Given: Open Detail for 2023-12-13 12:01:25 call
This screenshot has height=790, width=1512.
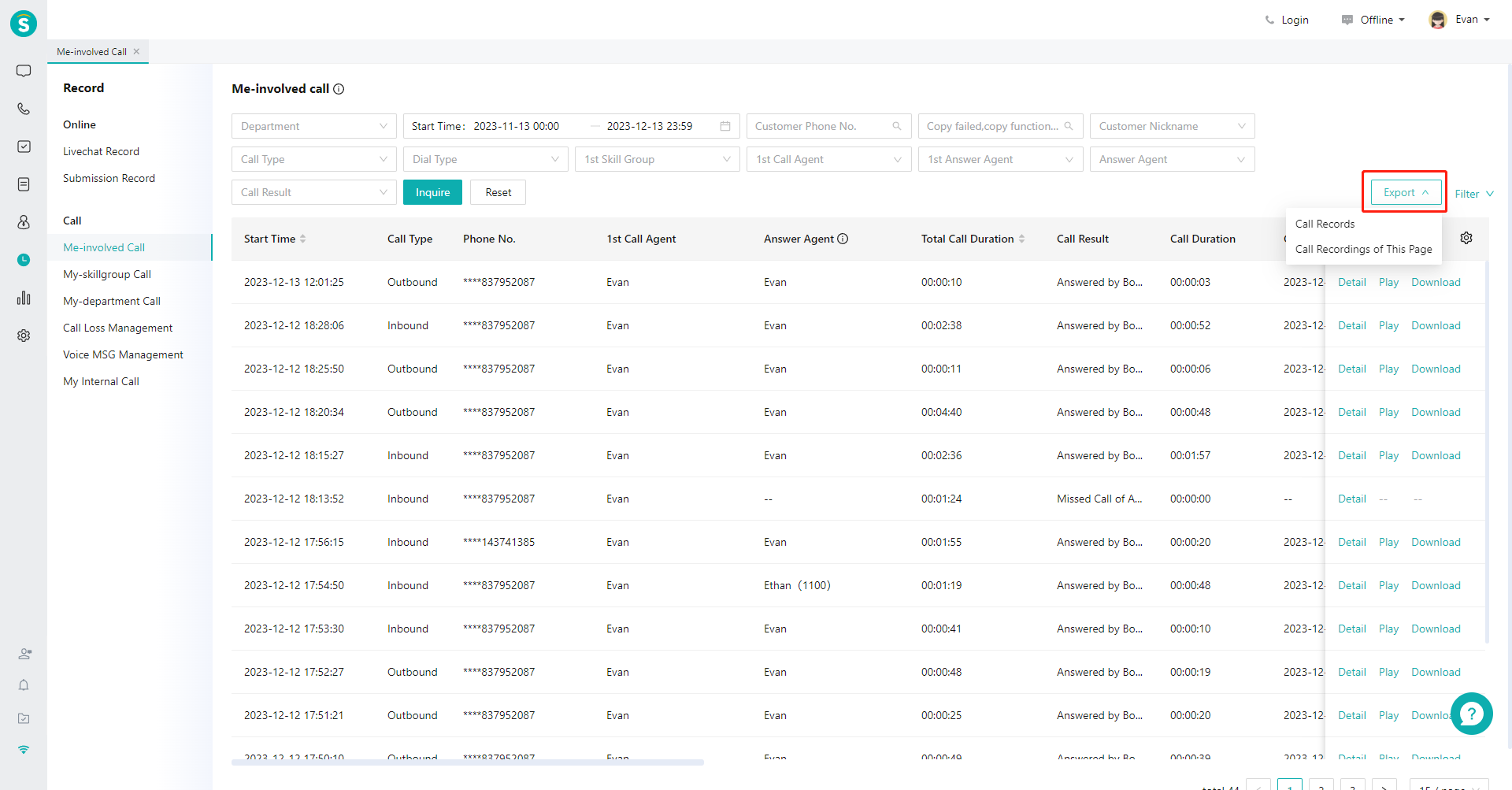Looking at the screenshot, I should point(1351,282).
